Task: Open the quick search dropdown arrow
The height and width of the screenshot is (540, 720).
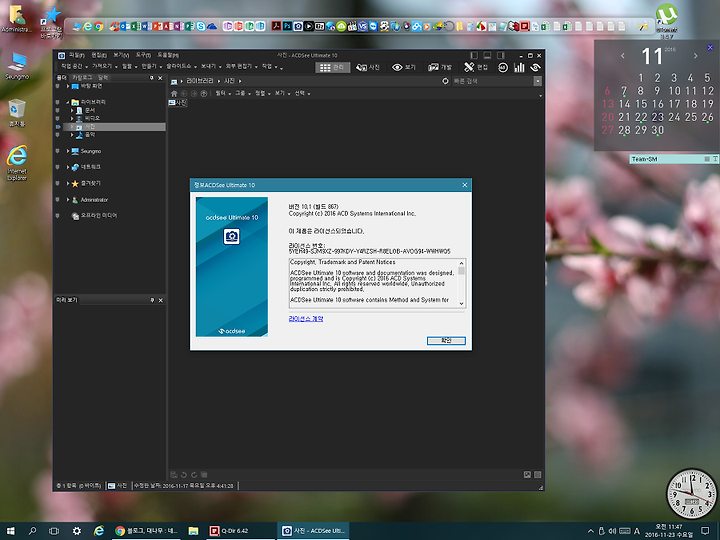Action: (x=538, y=81)
